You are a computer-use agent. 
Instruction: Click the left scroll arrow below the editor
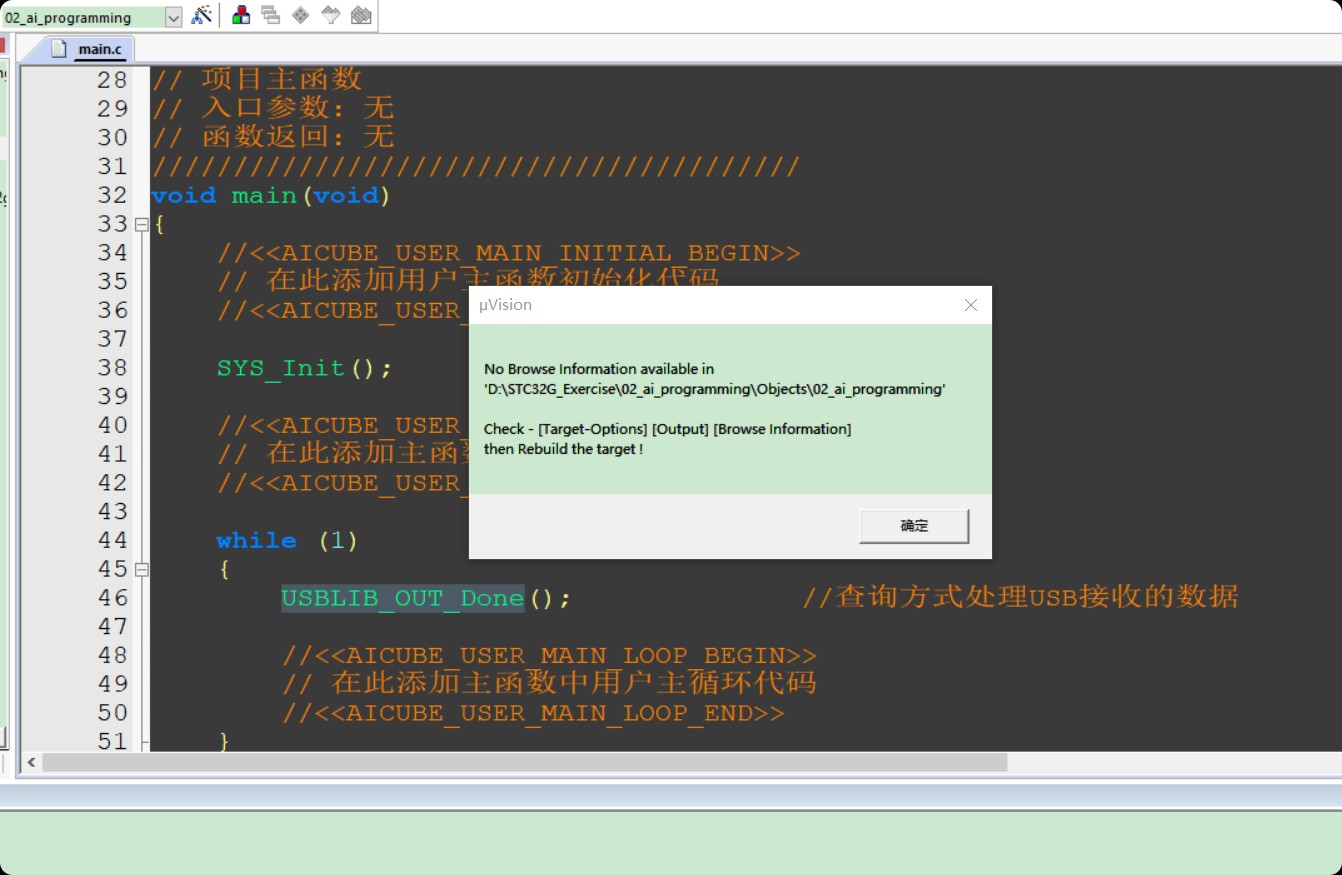click(31, 762)
